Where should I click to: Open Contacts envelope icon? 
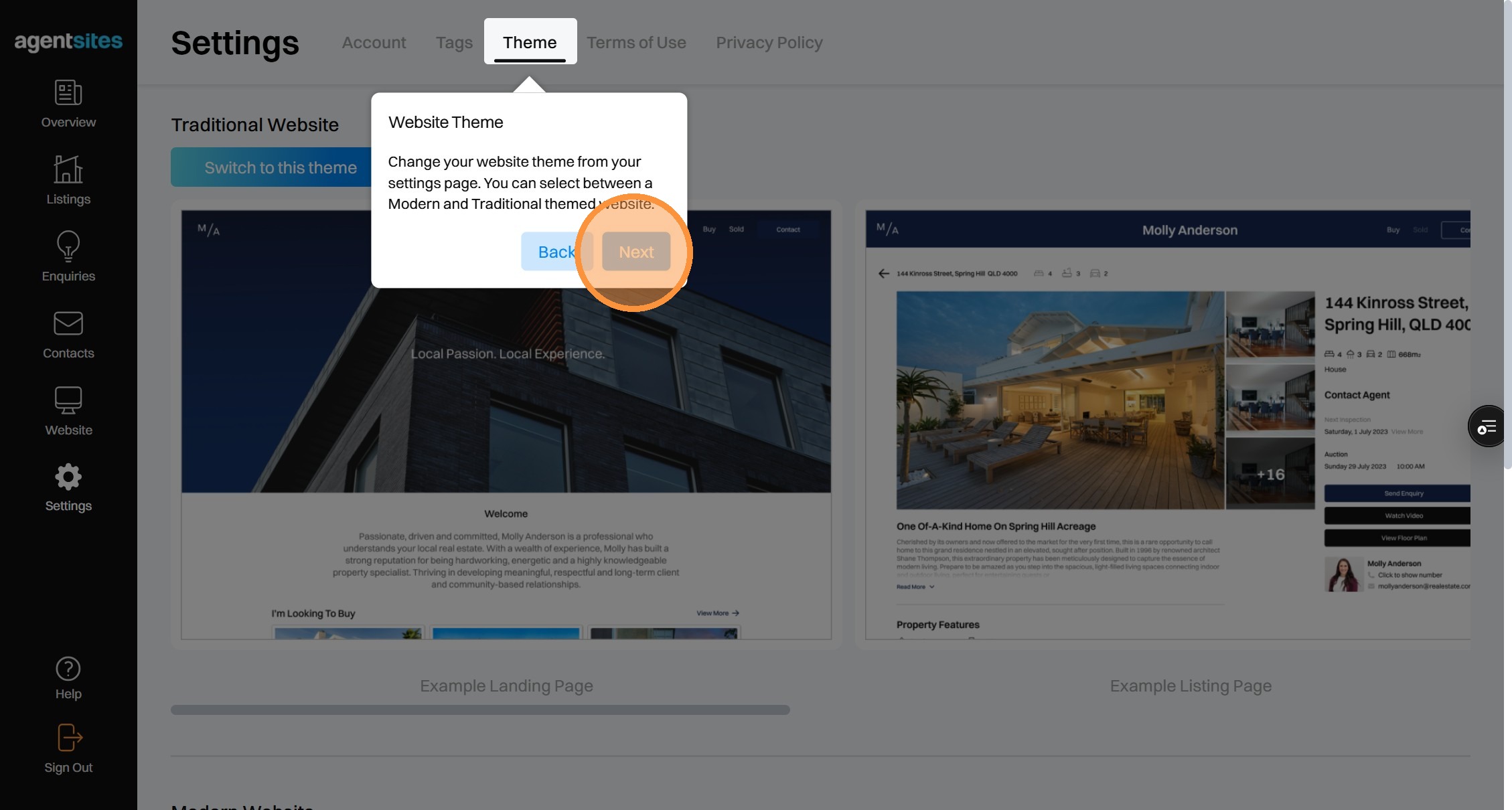coord(68,323)
